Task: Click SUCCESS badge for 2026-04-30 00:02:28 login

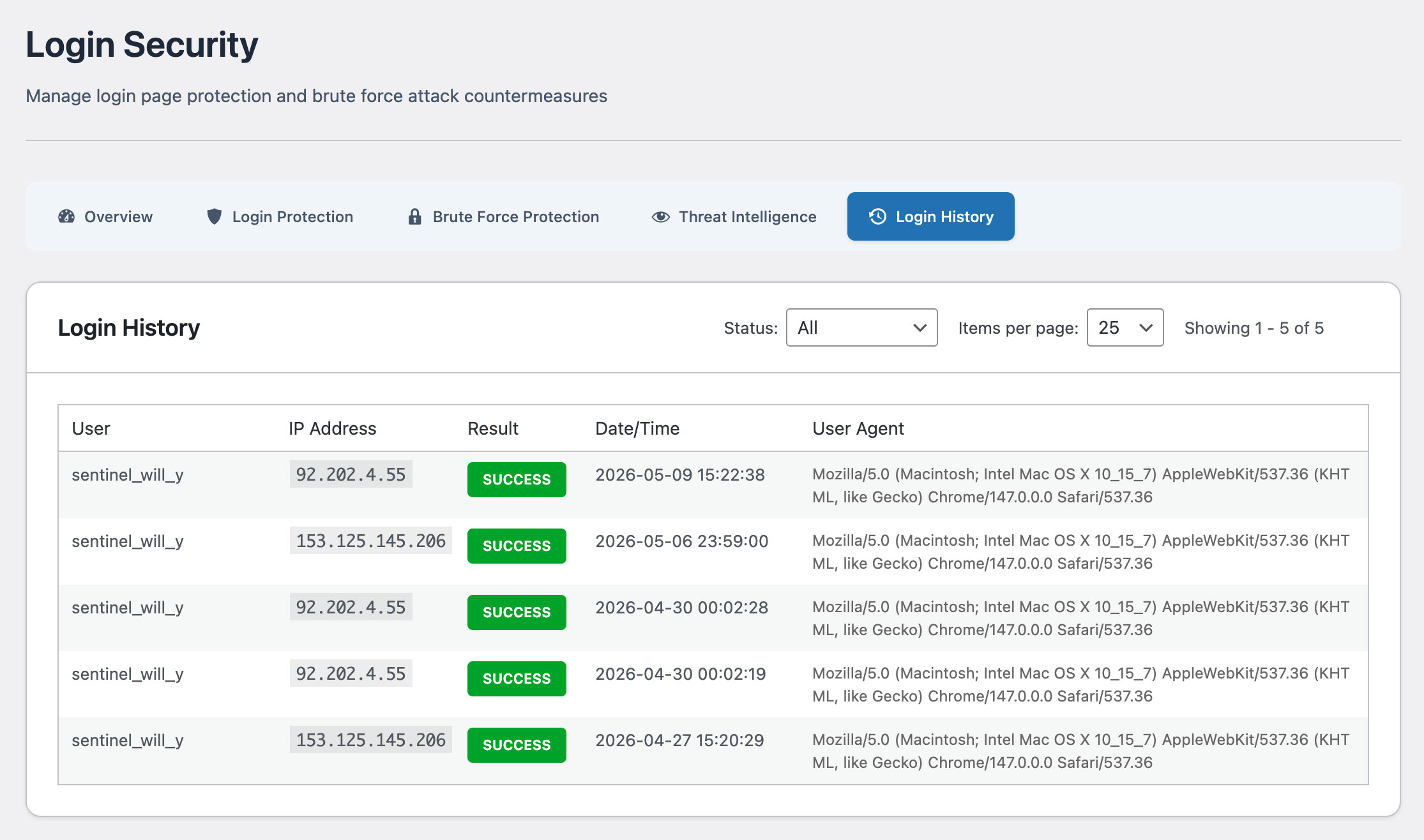Action: (517, 612)
